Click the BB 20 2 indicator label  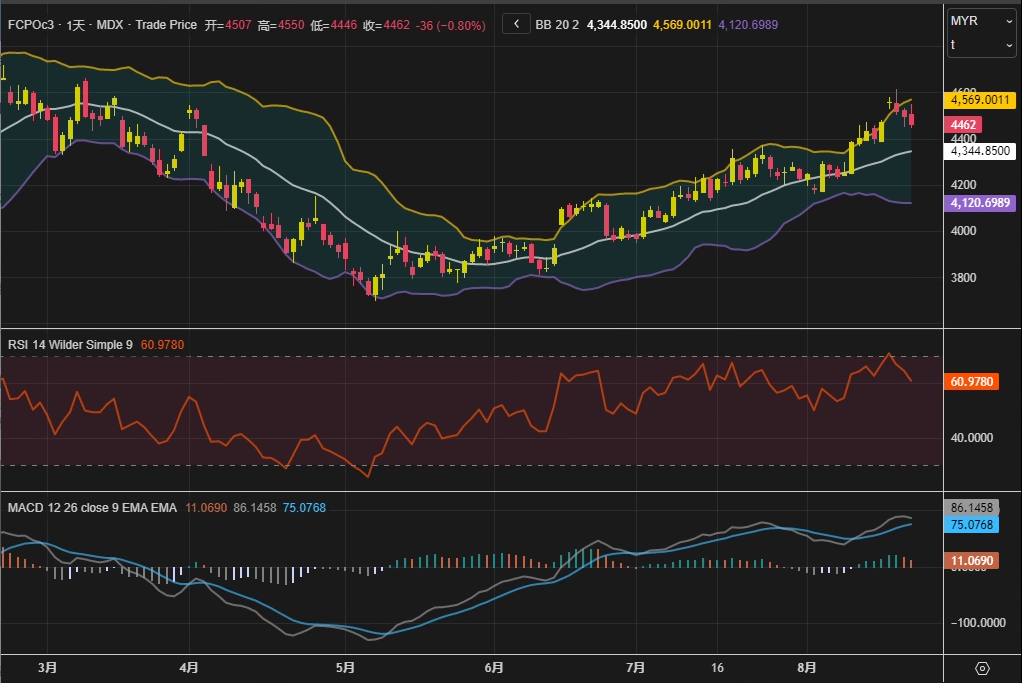(x=557, y=25)
